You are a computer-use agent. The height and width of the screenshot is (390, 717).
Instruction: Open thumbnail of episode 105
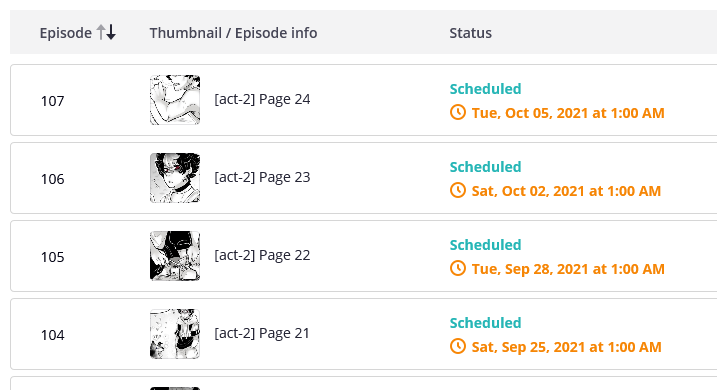[x=175, y=256]
